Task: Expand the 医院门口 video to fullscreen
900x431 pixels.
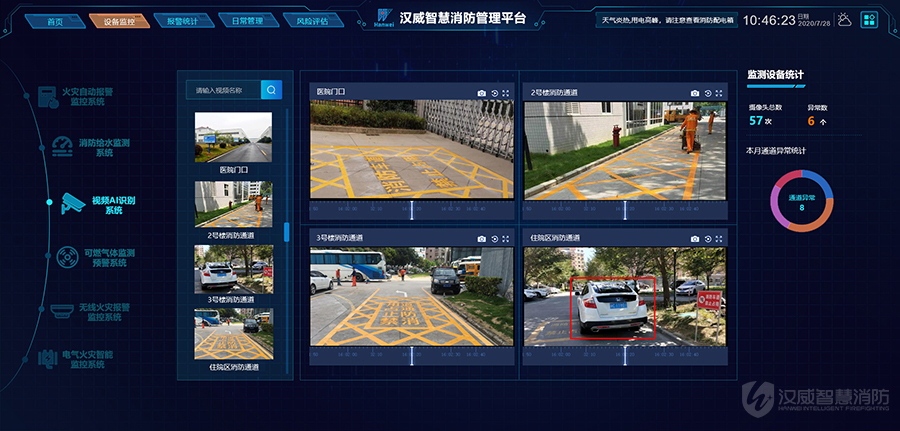Action: [506, 93]
